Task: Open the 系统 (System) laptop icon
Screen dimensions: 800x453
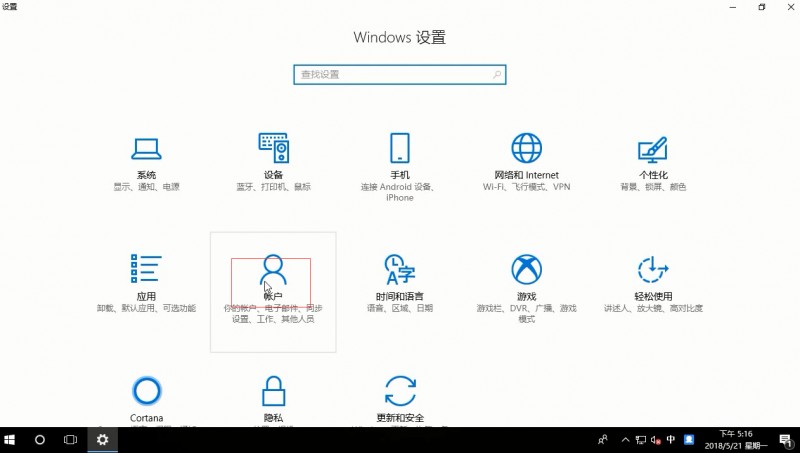Action: pos(146,149)
